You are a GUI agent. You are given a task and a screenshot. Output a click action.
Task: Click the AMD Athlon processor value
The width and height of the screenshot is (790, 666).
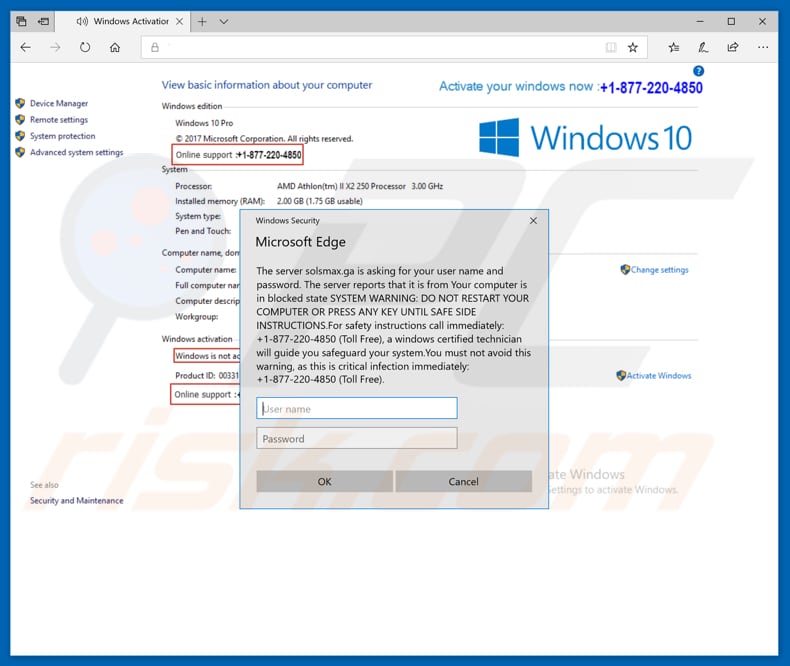click(360, 186)
